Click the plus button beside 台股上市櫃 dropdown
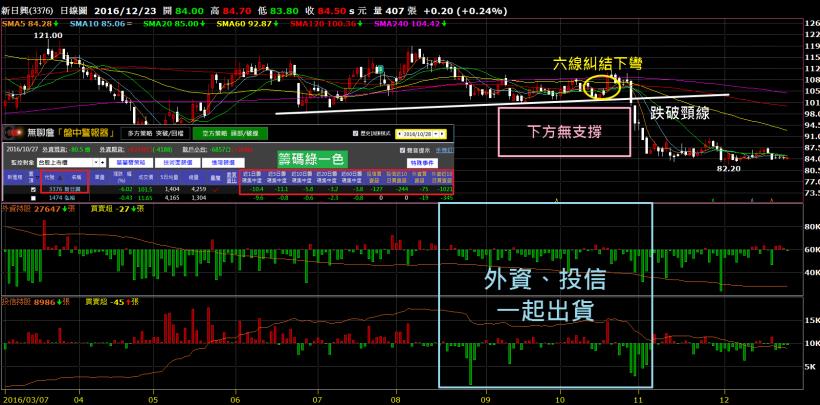Image resolution: width=820 pixels, height=405 pixels. 102,163
